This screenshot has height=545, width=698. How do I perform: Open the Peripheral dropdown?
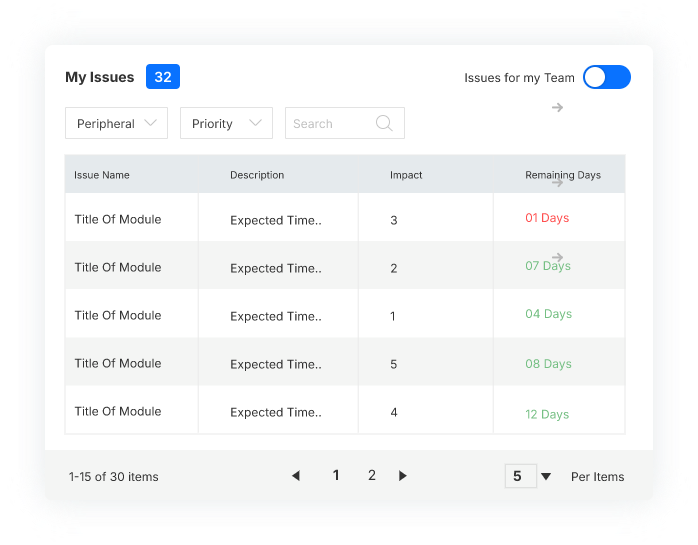pos(116,123)
